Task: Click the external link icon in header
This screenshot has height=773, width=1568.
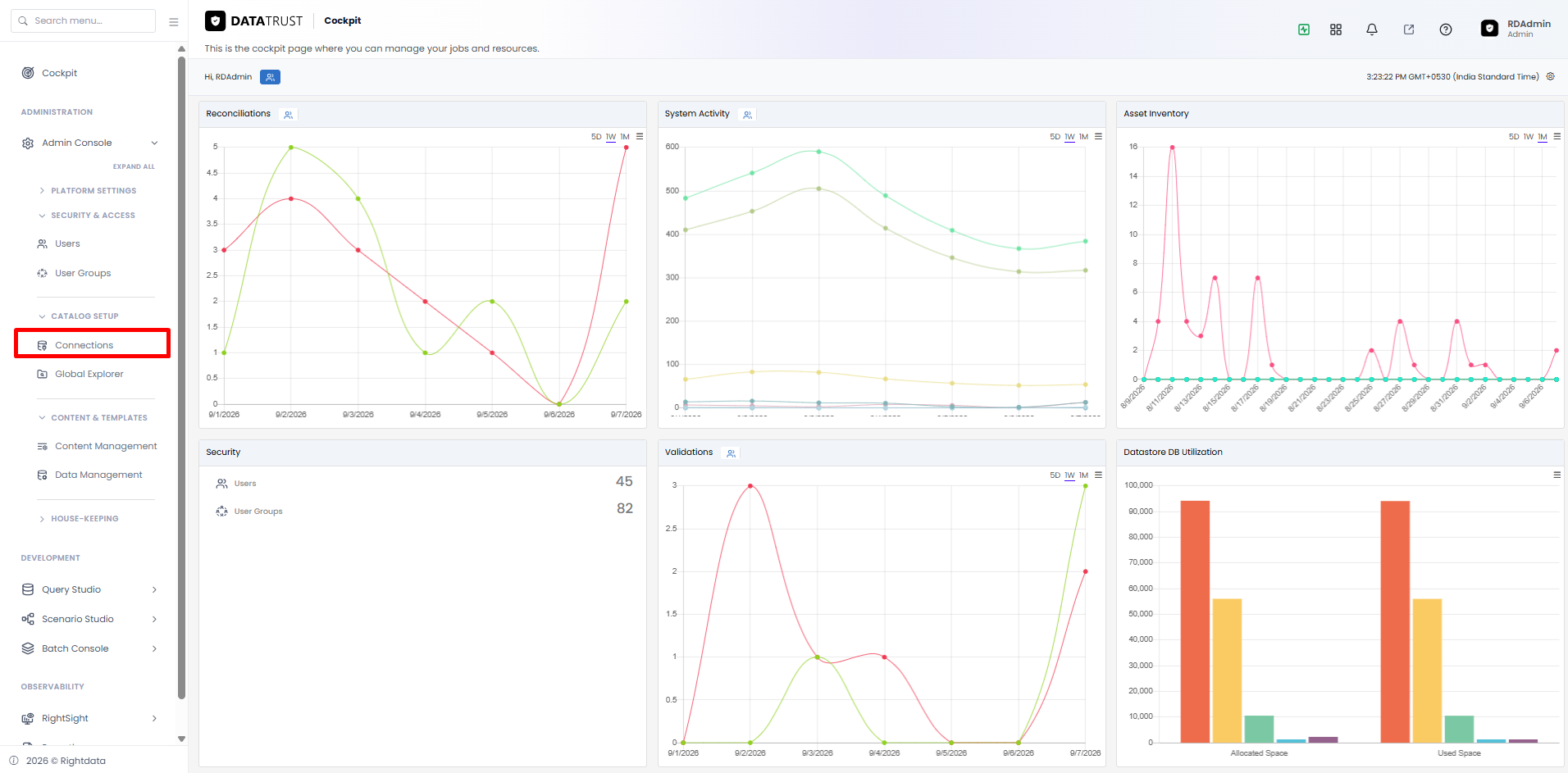Action: (1409, 30)
